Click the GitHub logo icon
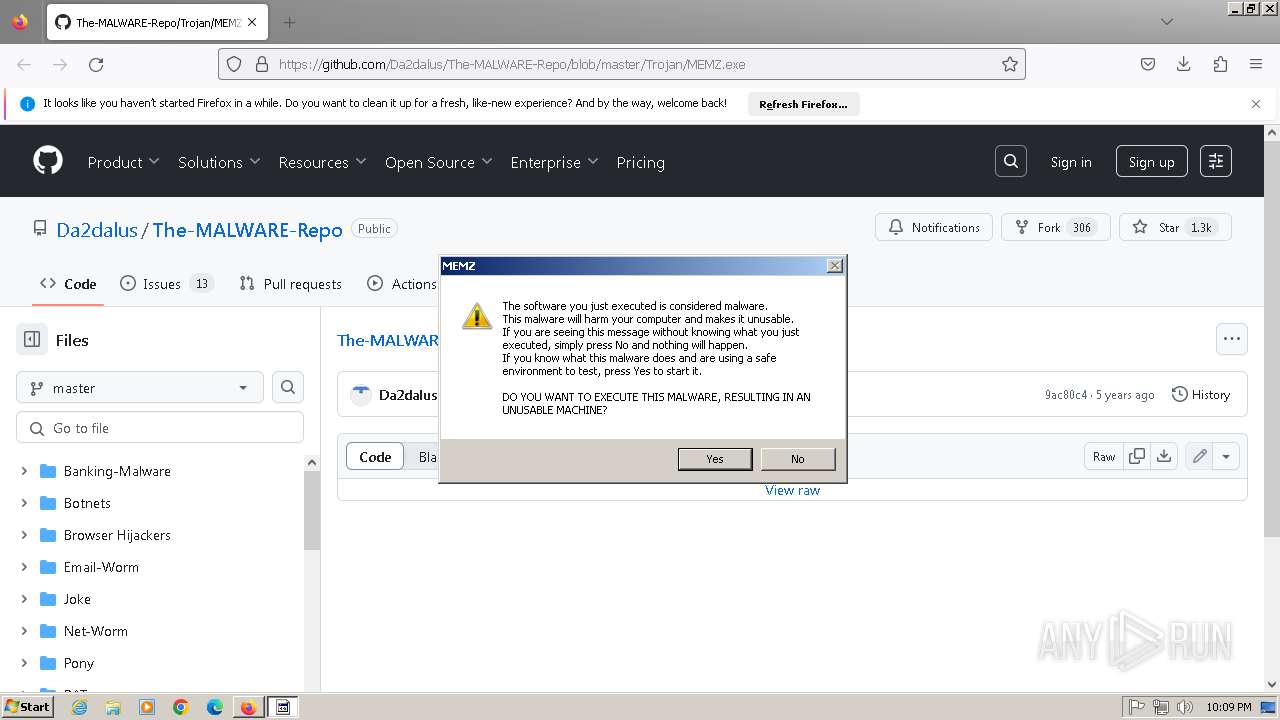 [48, 161]
